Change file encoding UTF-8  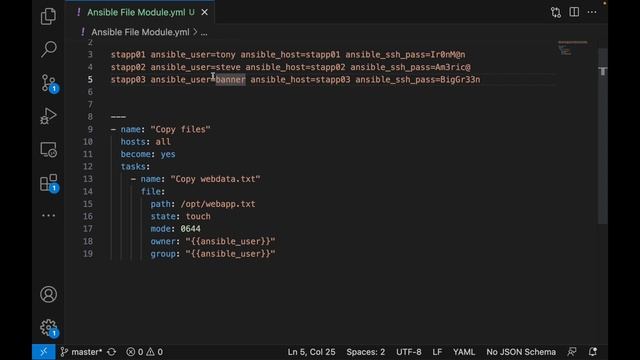[409, 352]
